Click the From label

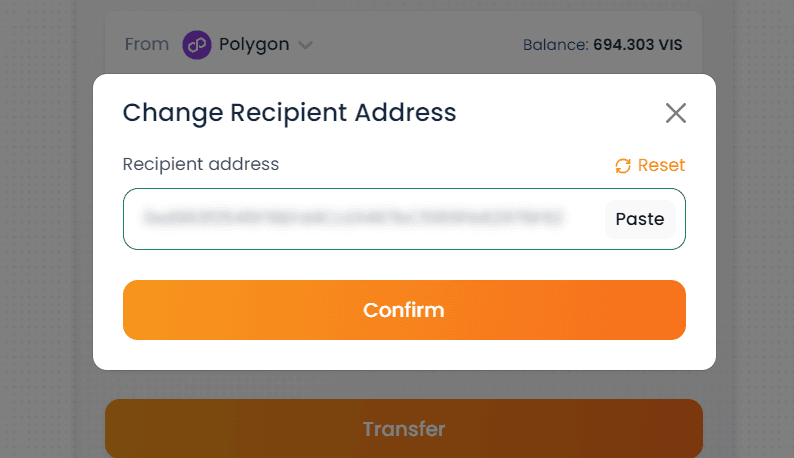[147, 45]
